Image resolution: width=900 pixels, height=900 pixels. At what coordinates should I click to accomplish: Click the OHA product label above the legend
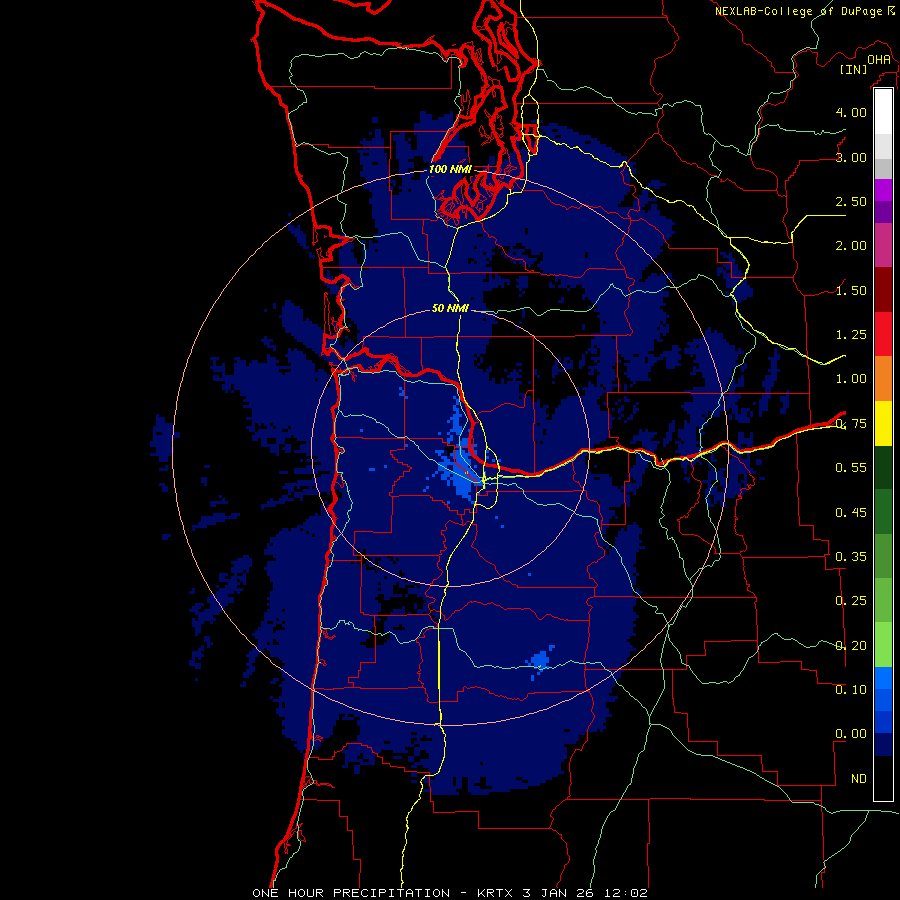(879, 59)
